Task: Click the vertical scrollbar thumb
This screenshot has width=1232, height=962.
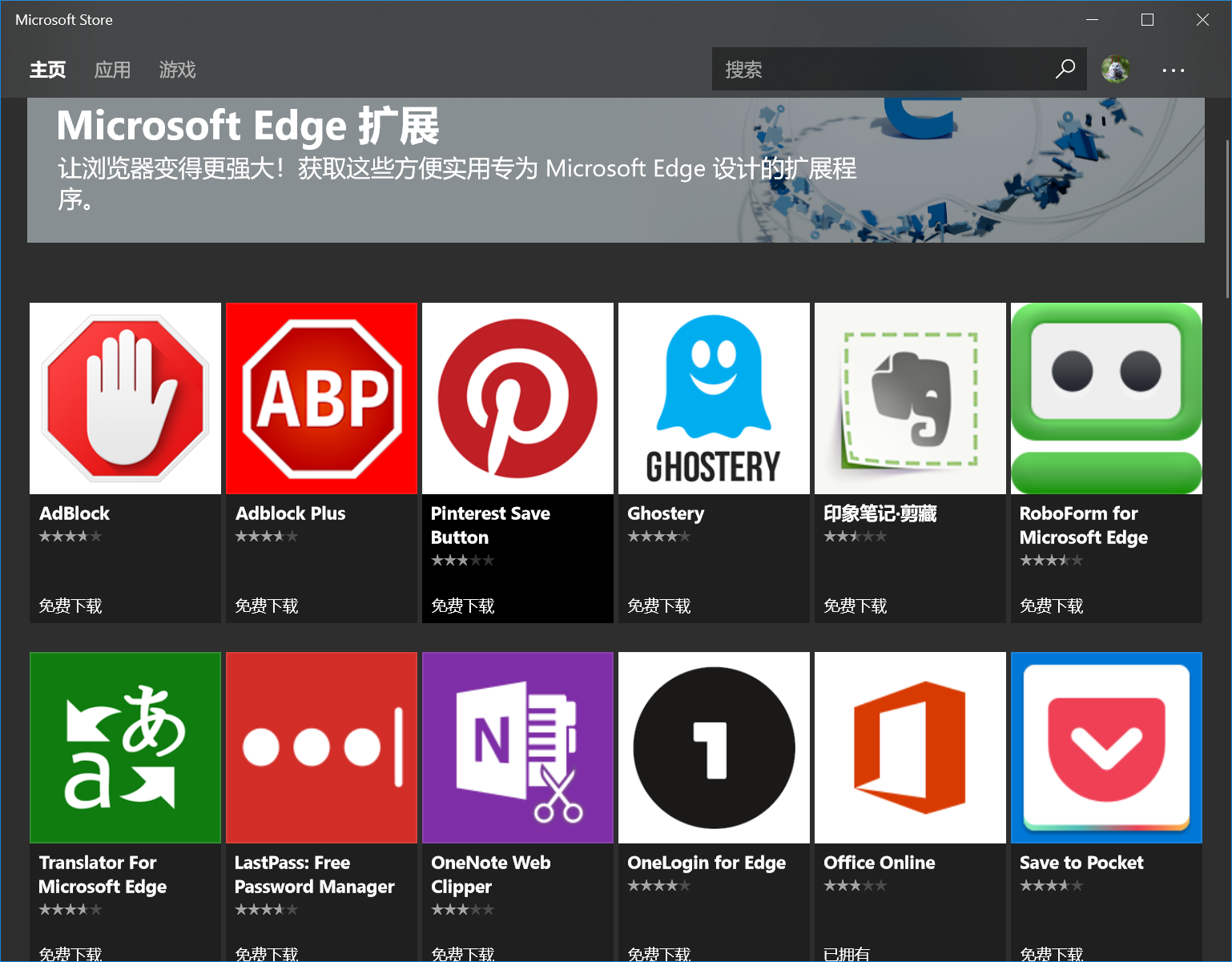Action: [x=1228, y=218]
